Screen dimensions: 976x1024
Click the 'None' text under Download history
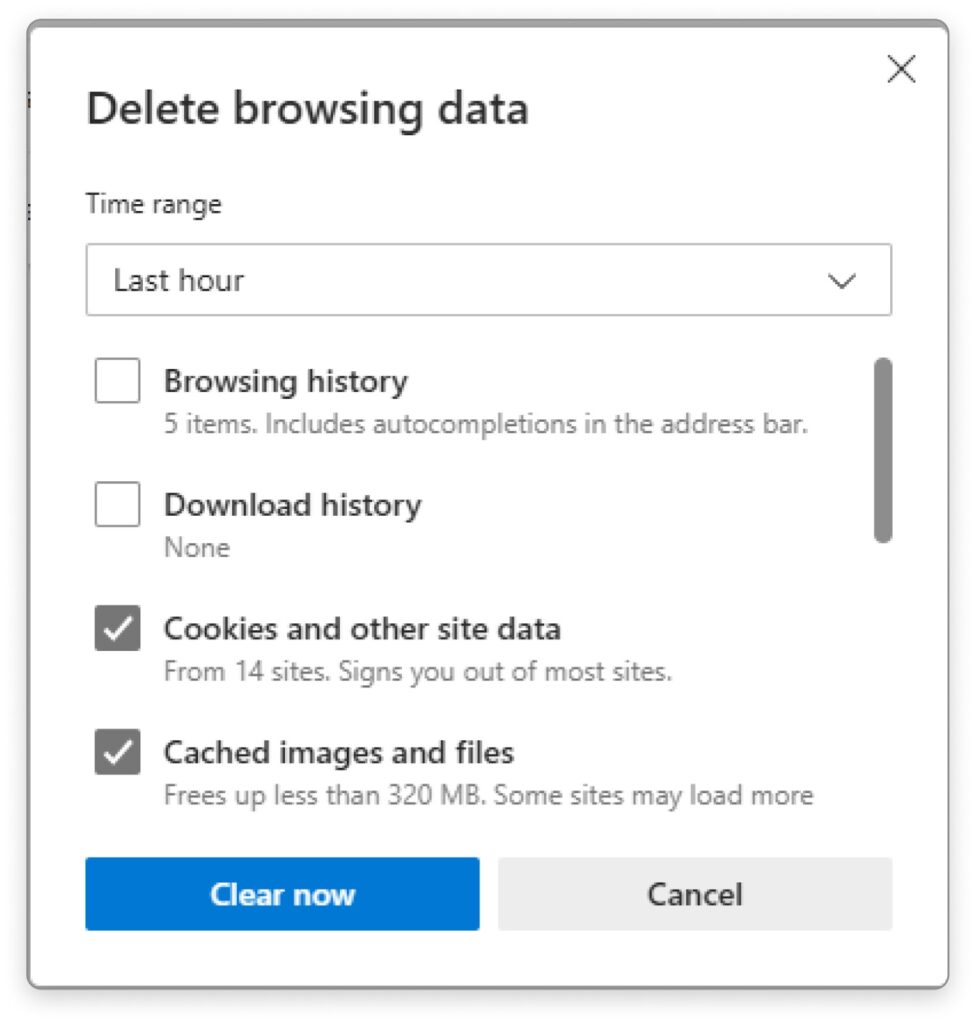coord(197,548)
